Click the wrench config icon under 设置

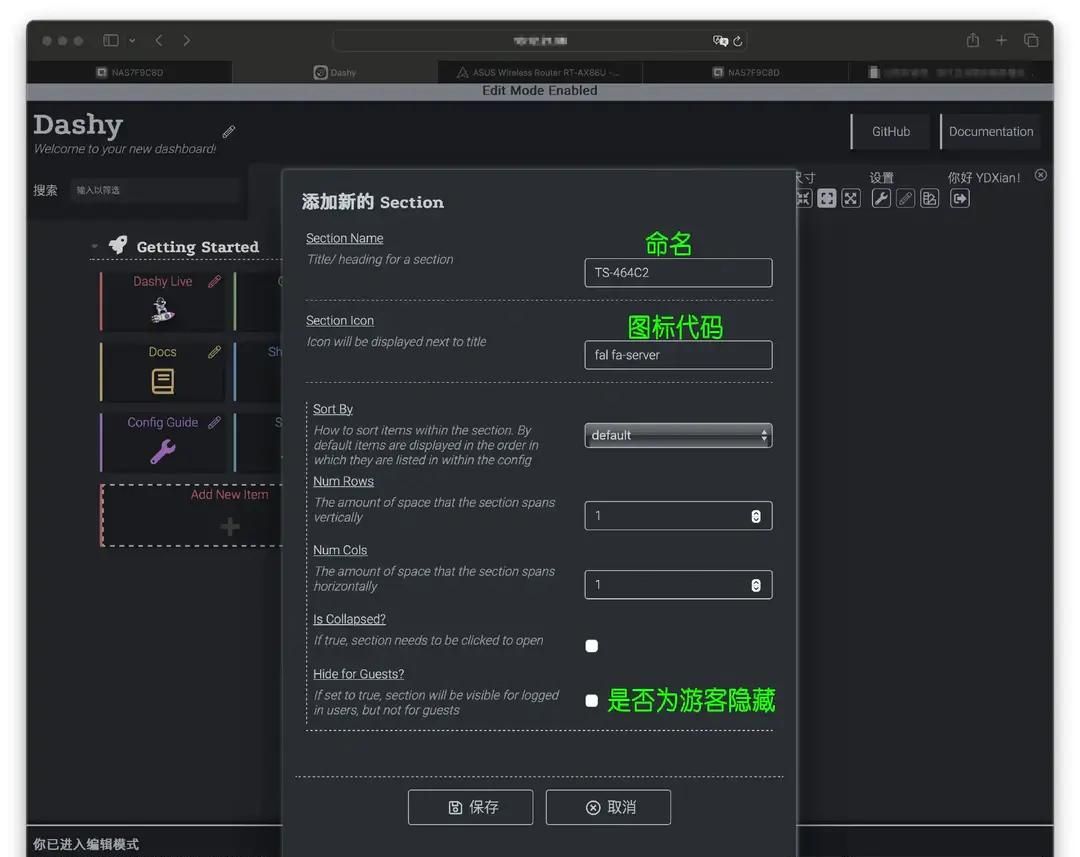click(x=882, y=198)
